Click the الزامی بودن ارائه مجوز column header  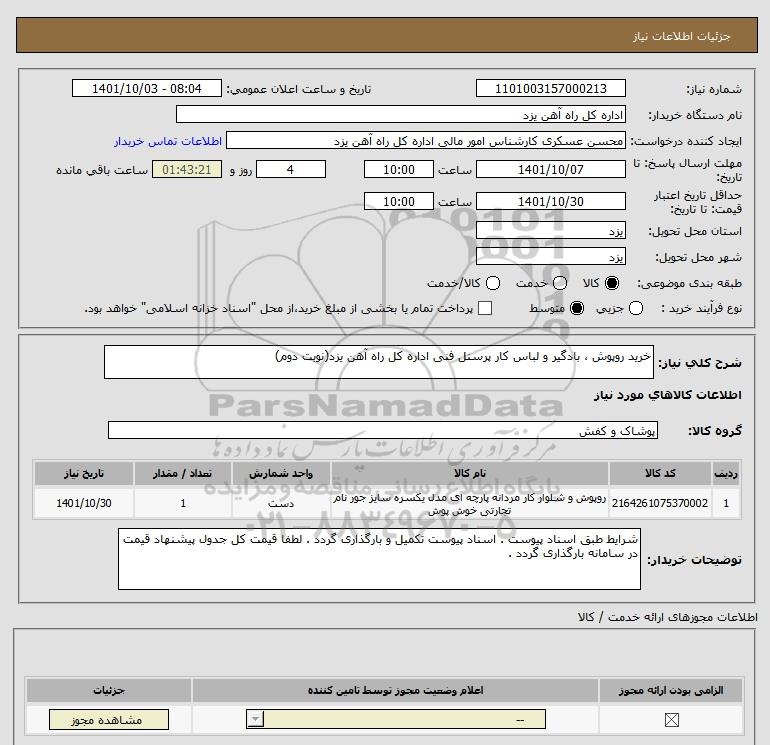tap(671, 690)
